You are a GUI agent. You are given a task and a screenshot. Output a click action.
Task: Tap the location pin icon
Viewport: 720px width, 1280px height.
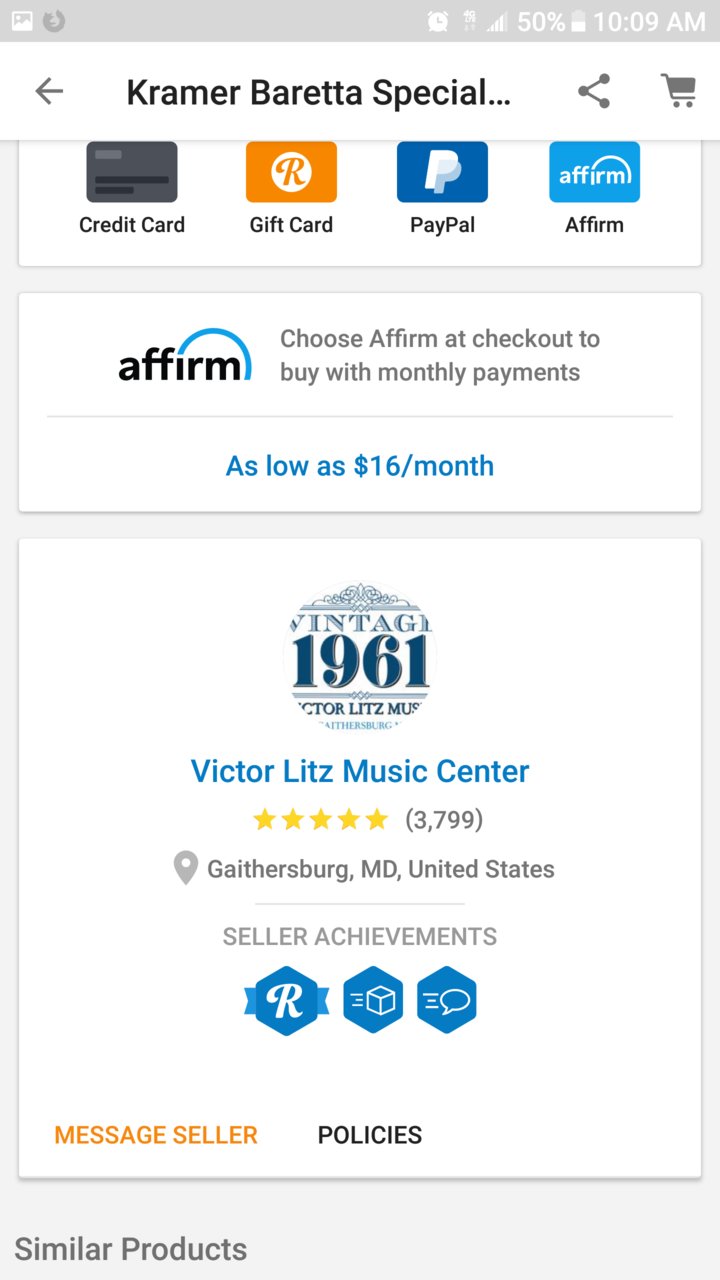coord(185,868)
